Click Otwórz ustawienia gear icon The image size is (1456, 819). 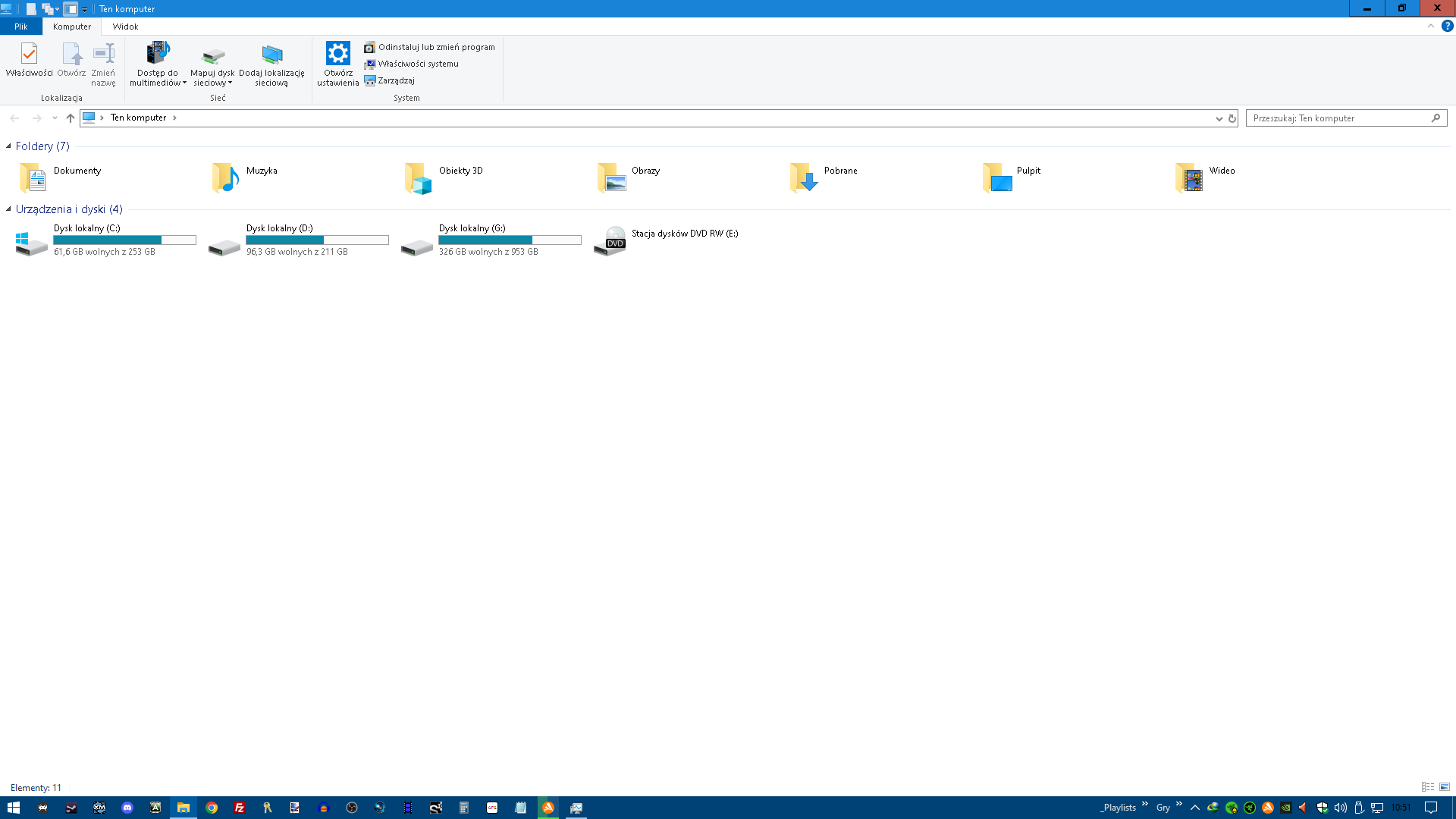[x=338, y=55]
